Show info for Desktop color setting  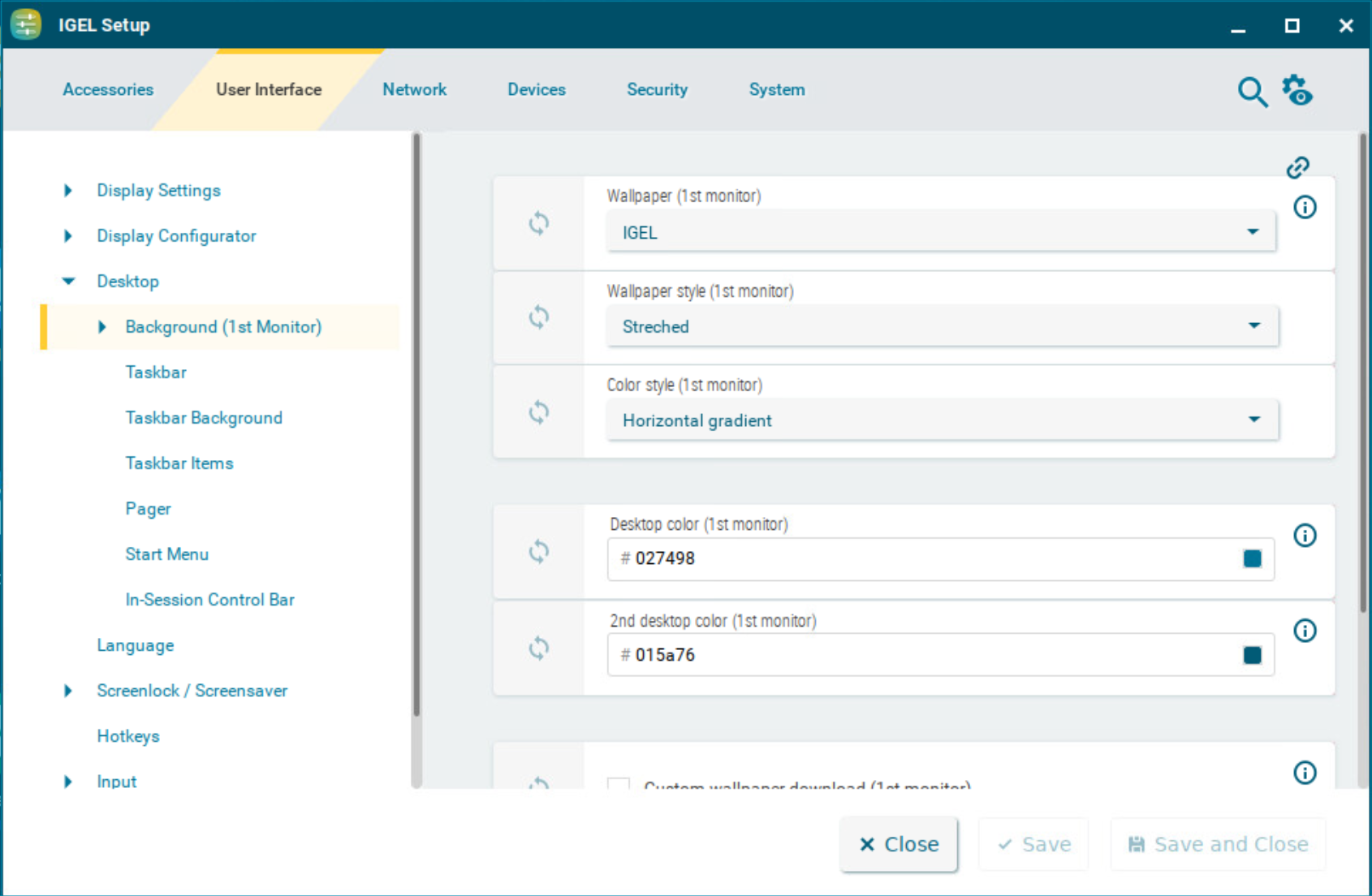1305,536
